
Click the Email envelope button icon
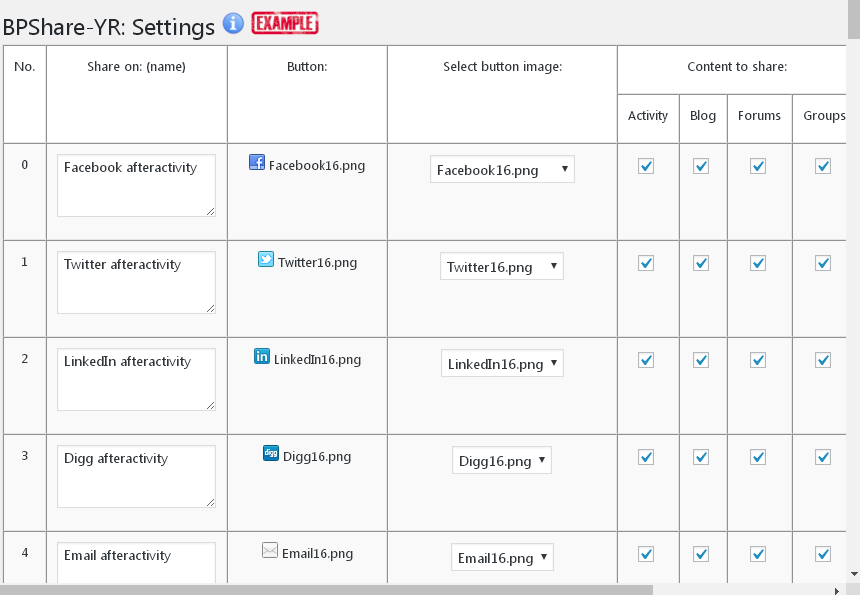(x=270, y=550)
